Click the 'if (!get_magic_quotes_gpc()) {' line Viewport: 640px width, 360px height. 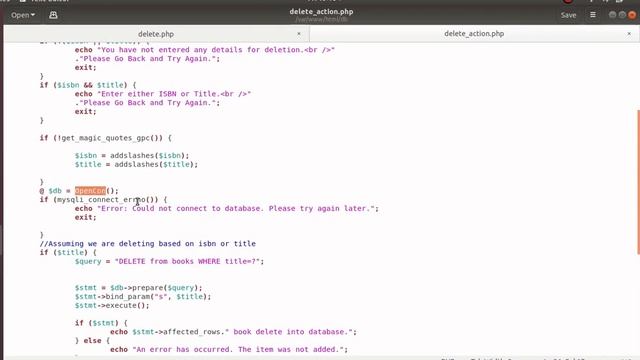tap(106, 138)
